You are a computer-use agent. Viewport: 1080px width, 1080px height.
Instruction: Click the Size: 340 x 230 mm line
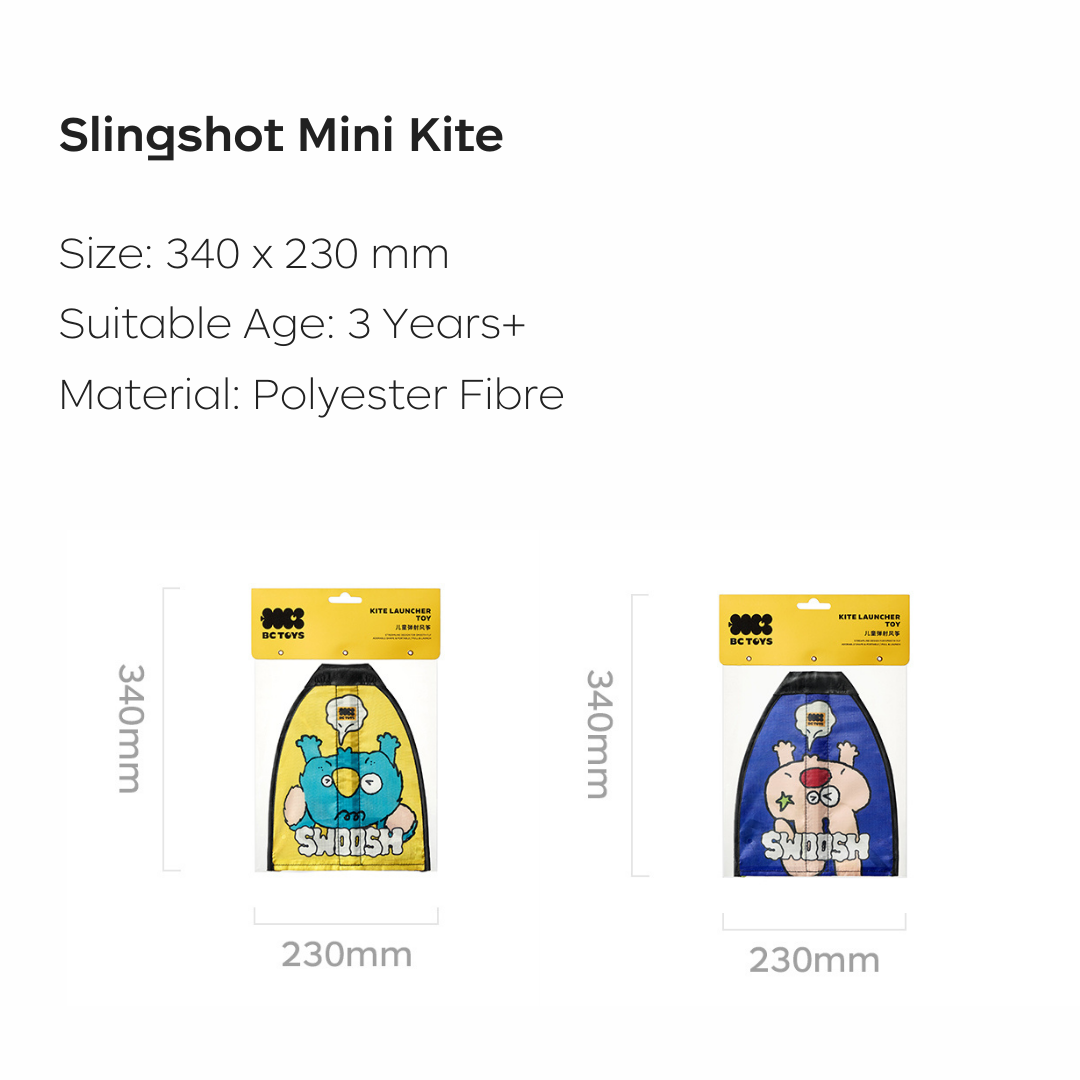[x=254, y=254]
